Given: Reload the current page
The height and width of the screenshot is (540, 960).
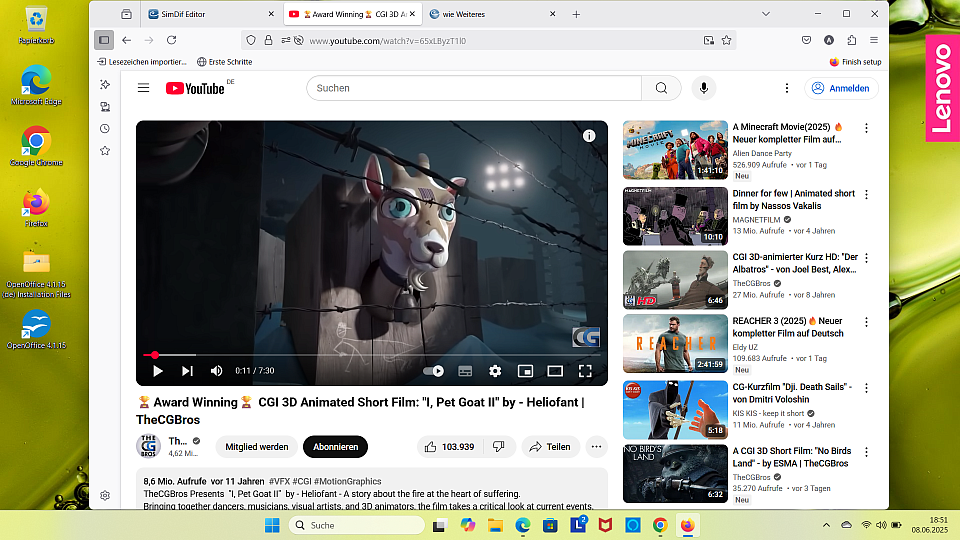Looking at the screenshot, I should pos(171,40).
